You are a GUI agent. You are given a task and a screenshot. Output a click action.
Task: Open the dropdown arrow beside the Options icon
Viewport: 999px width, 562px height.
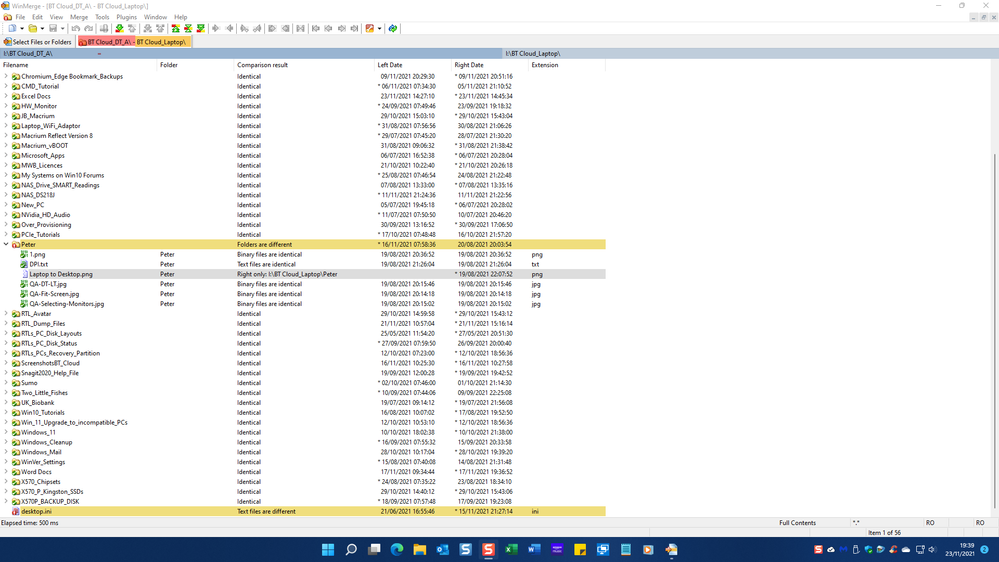379,29
